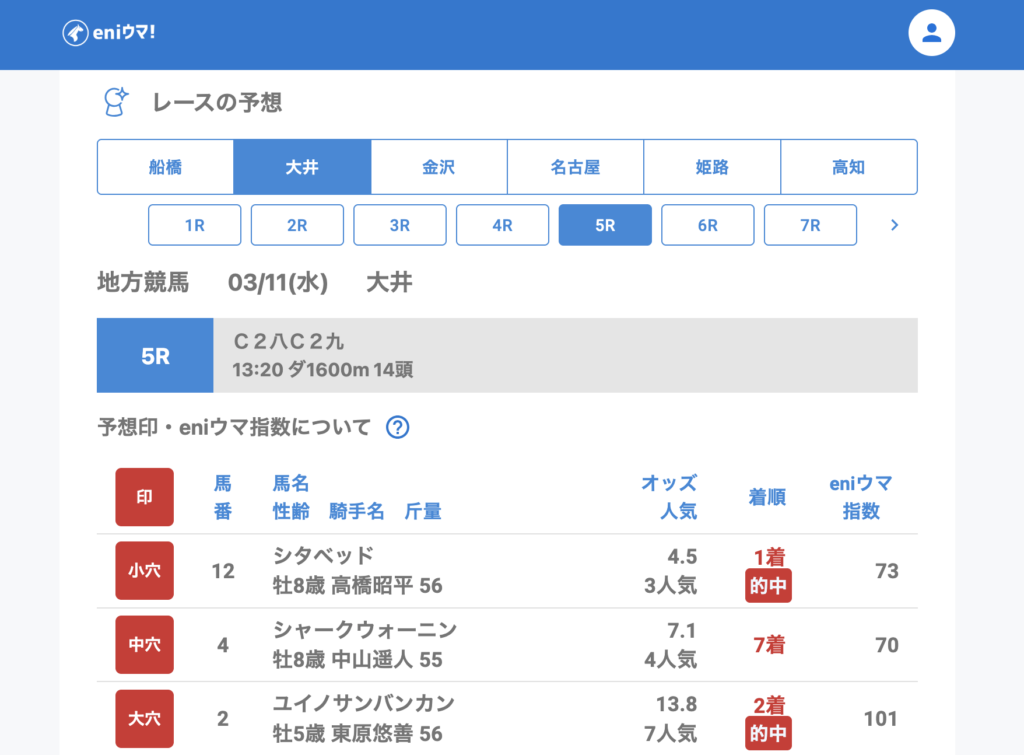Image resolution: width=1024 pixels, height=755 pixels.
Task: Click the eniウマ! logo
Action: point(109,33)
